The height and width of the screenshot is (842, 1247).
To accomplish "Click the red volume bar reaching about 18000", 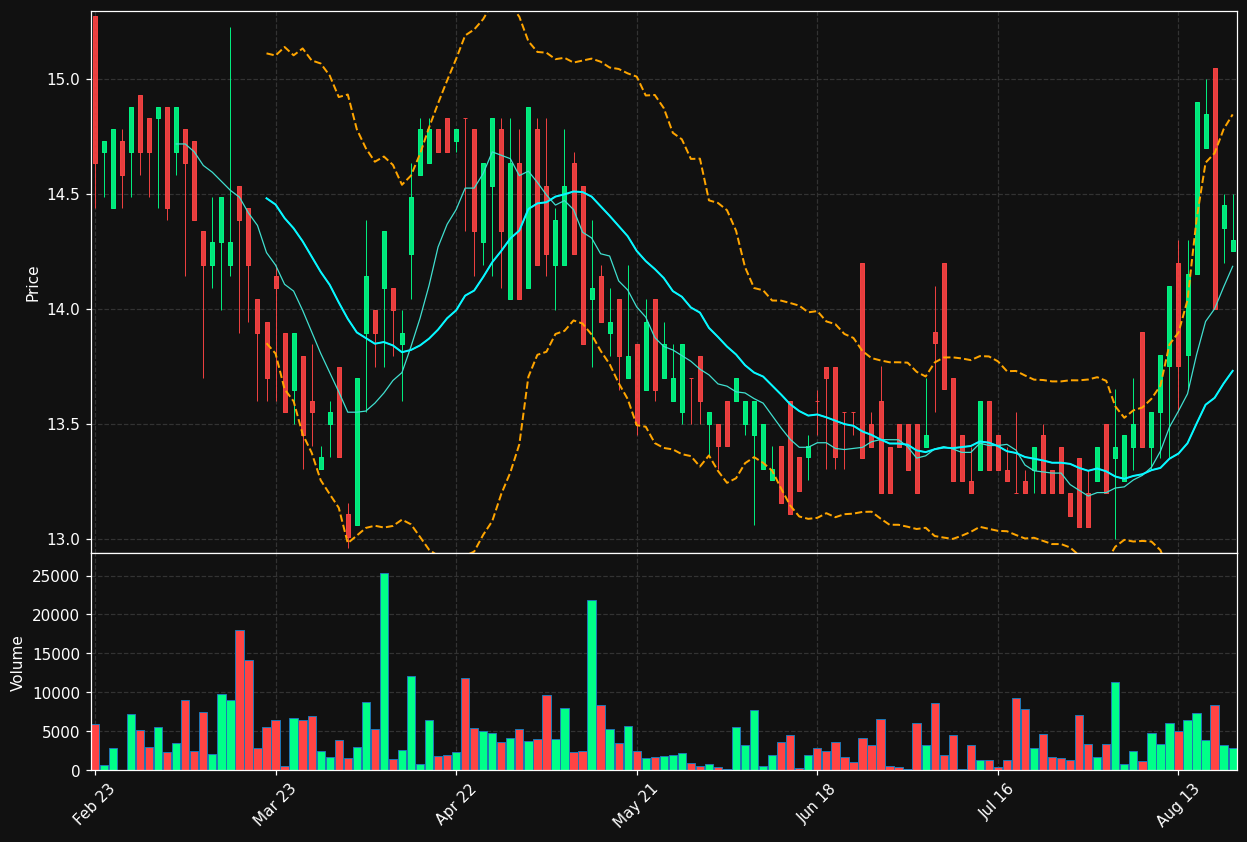I will tap(240, 700).
